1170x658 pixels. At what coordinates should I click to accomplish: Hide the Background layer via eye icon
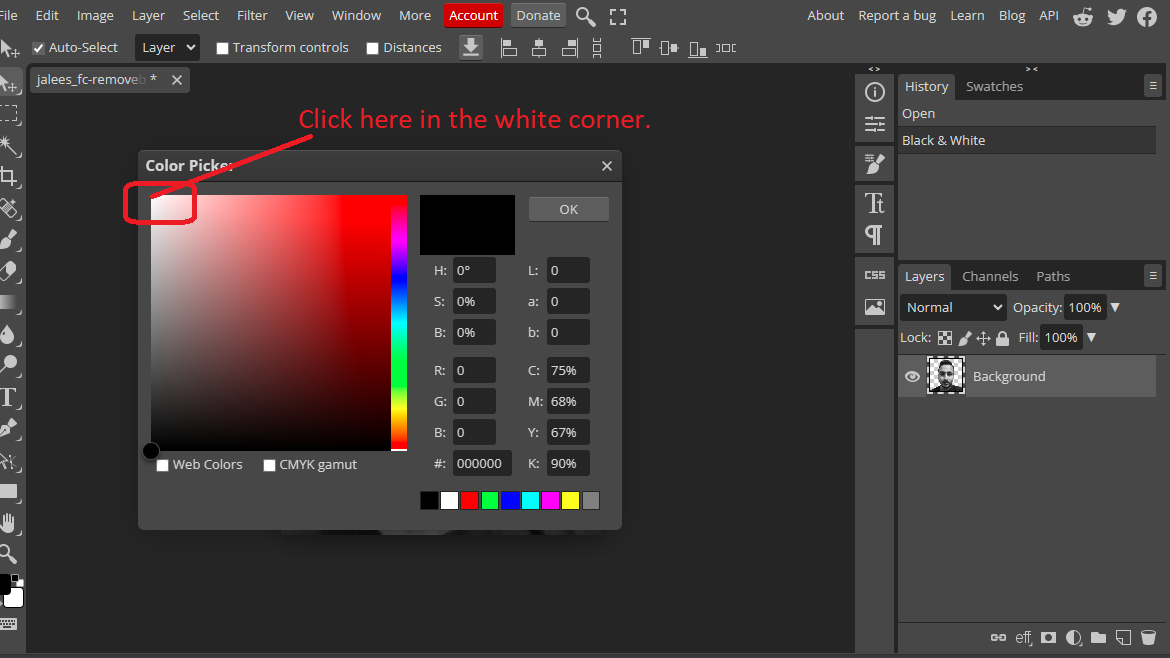(912, 377)
